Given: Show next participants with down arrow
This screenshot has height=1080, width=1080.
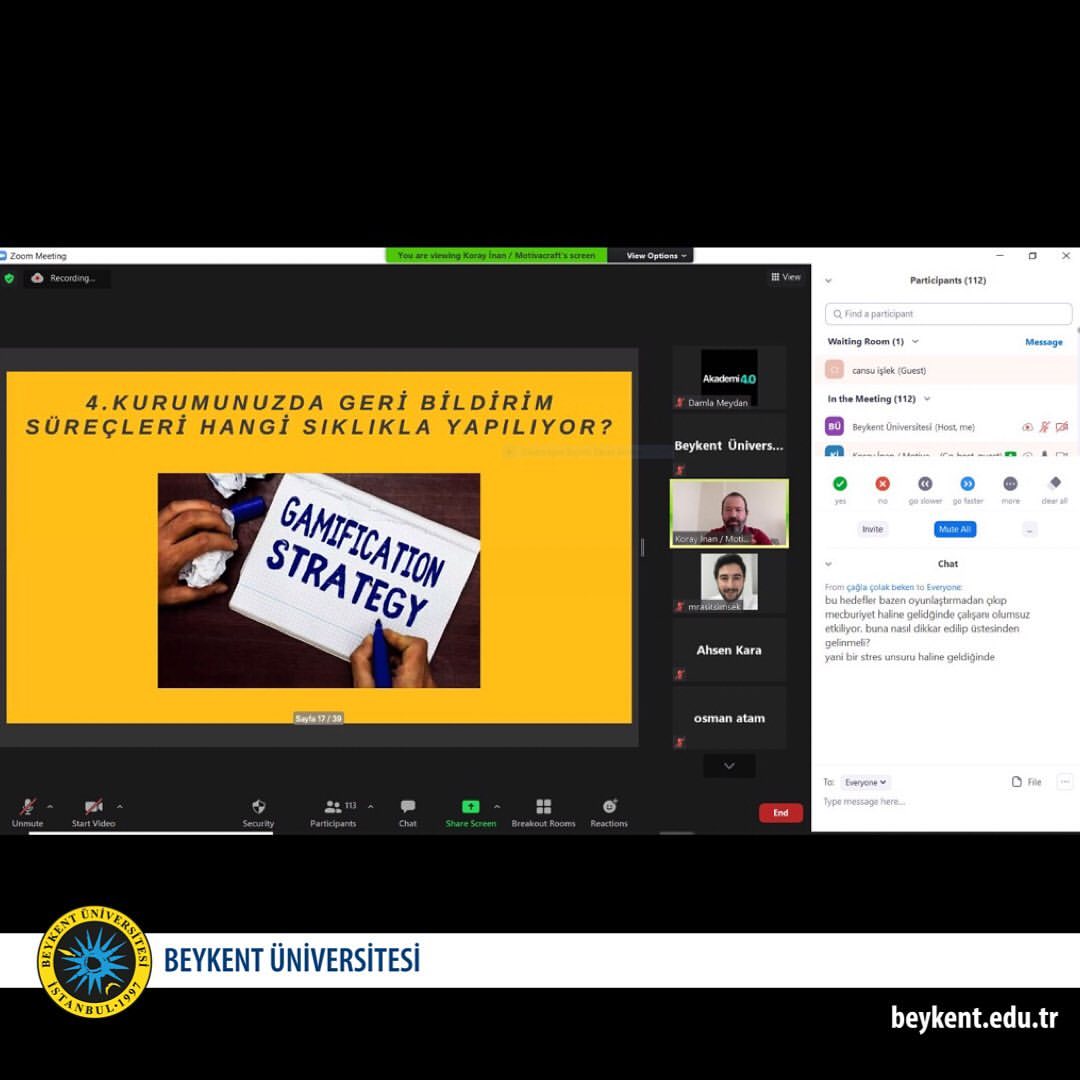Looking at the screenshot, I should [x=729, y=766].
